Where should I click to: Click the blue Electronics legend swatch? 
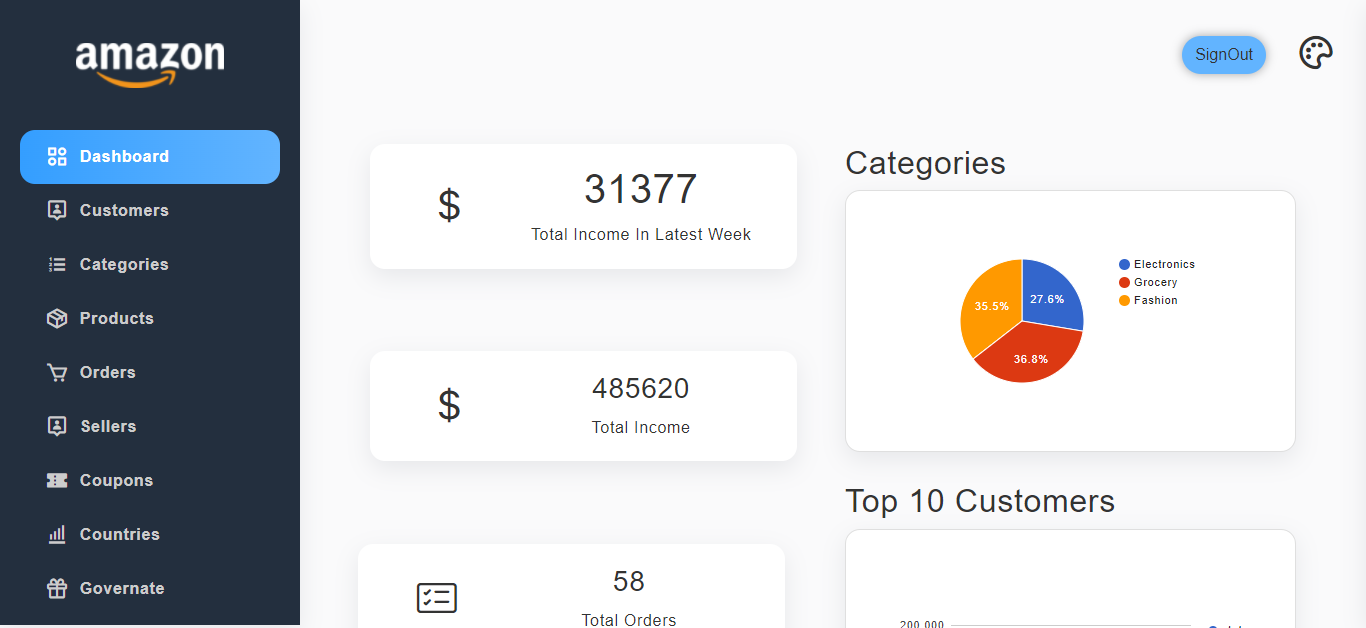1124,265
